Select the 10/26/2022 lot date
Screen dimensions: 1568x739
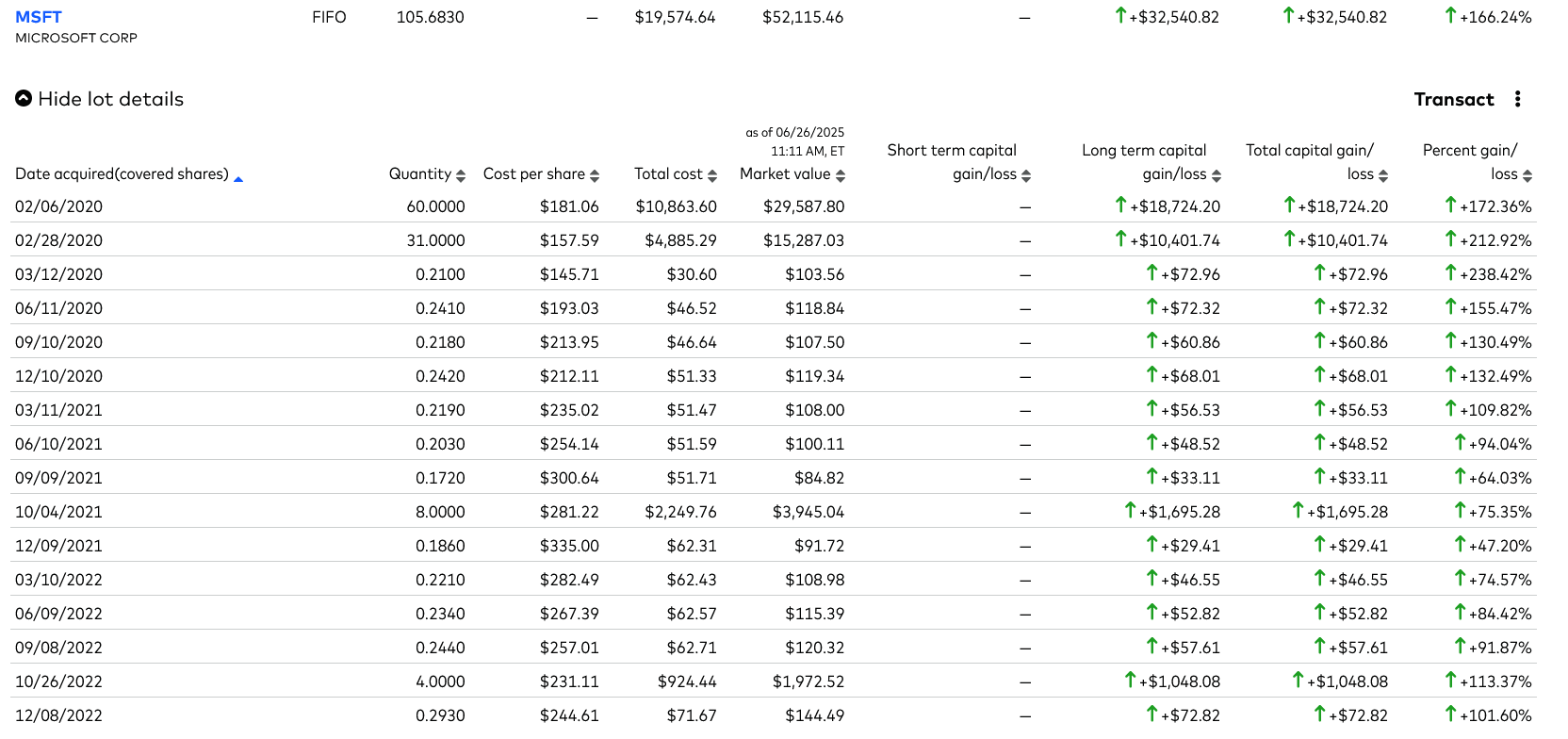(x=58, y=682)
